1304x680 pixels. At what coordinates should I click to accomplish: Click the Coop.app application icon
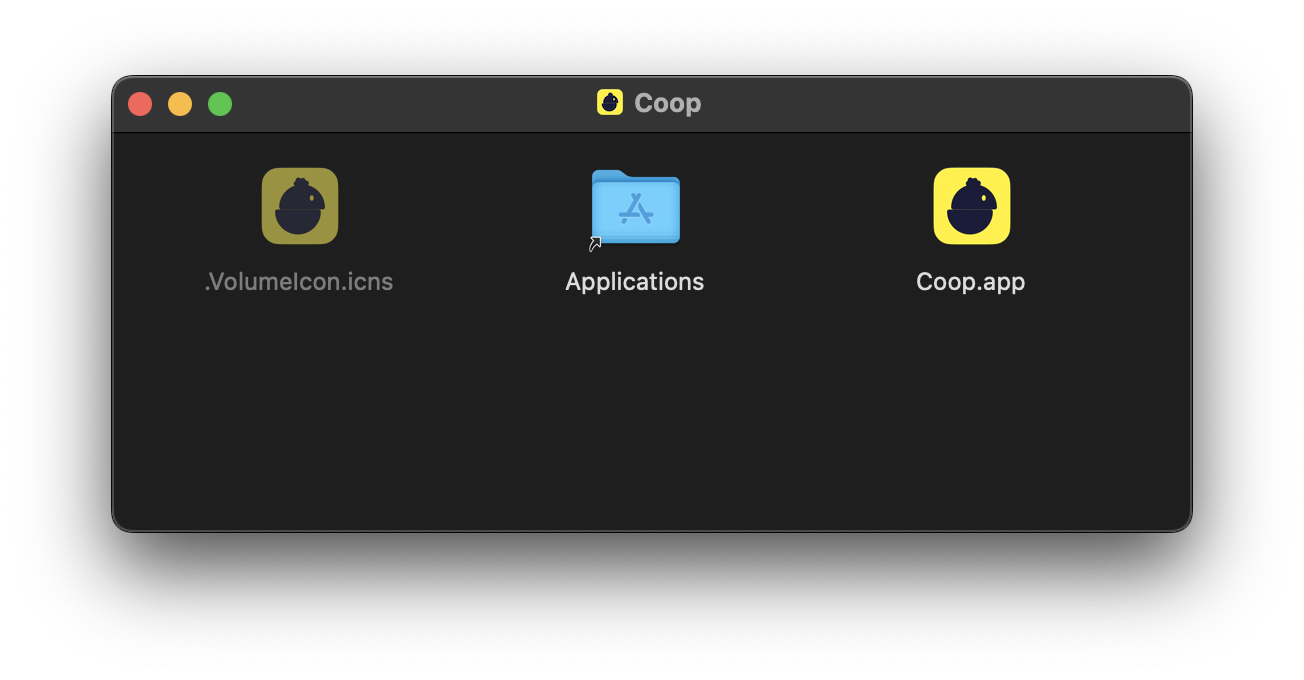tap(971, 206)
